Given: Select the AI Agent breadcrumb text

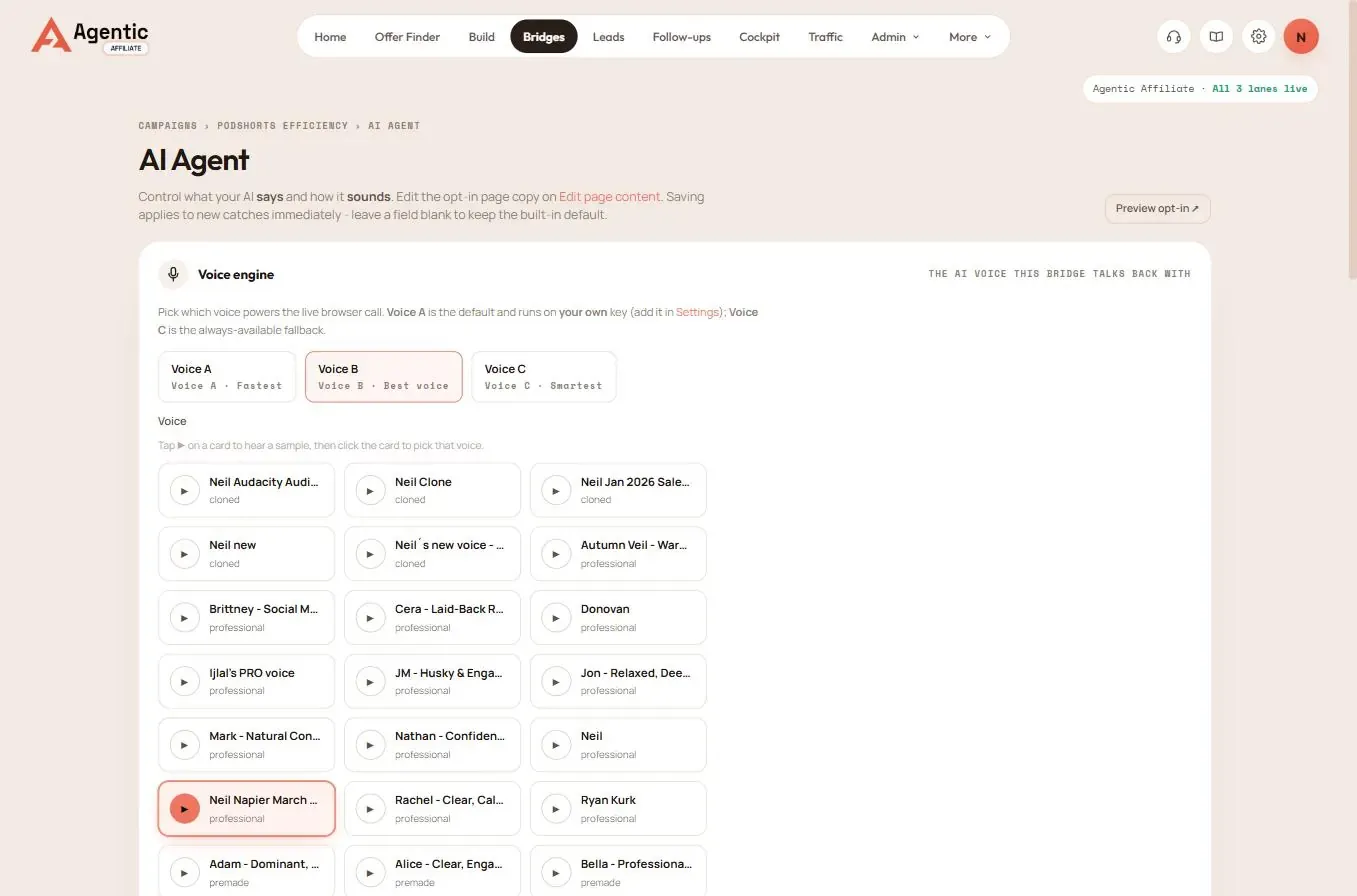Looking at the screenshot, I should (394, 126).
